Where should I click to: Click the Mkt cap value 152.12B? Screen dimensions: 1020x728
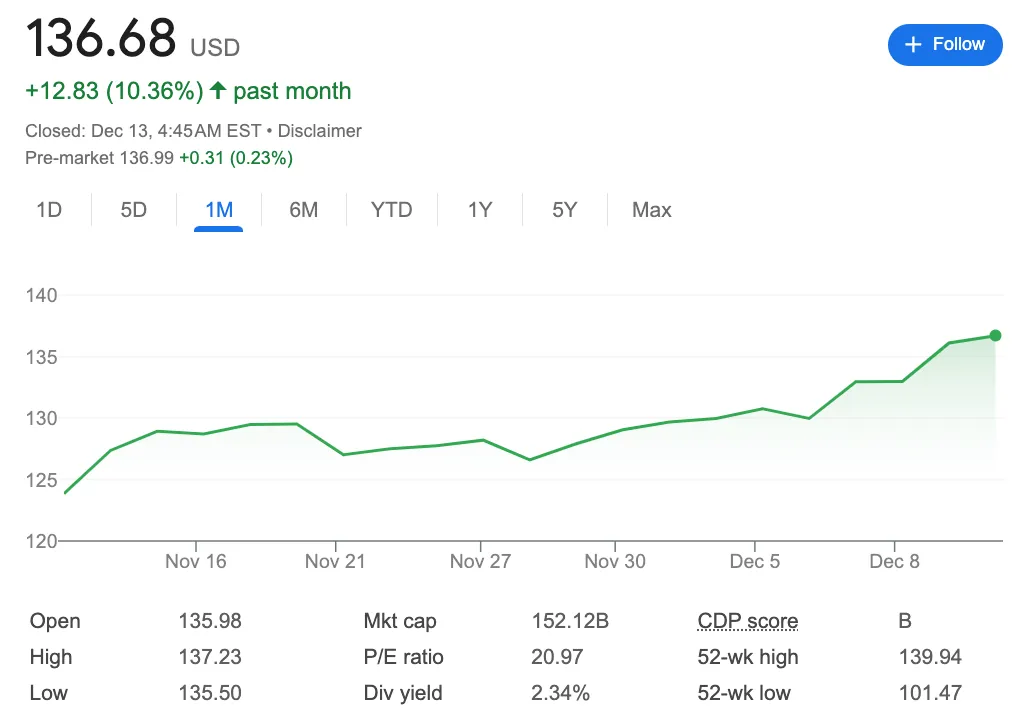[570, 621]
